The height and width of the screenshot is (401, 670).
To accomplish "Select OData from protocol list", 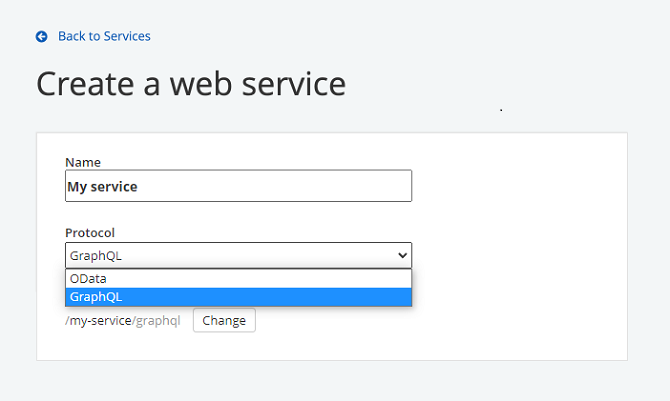I will pos(89,279).
